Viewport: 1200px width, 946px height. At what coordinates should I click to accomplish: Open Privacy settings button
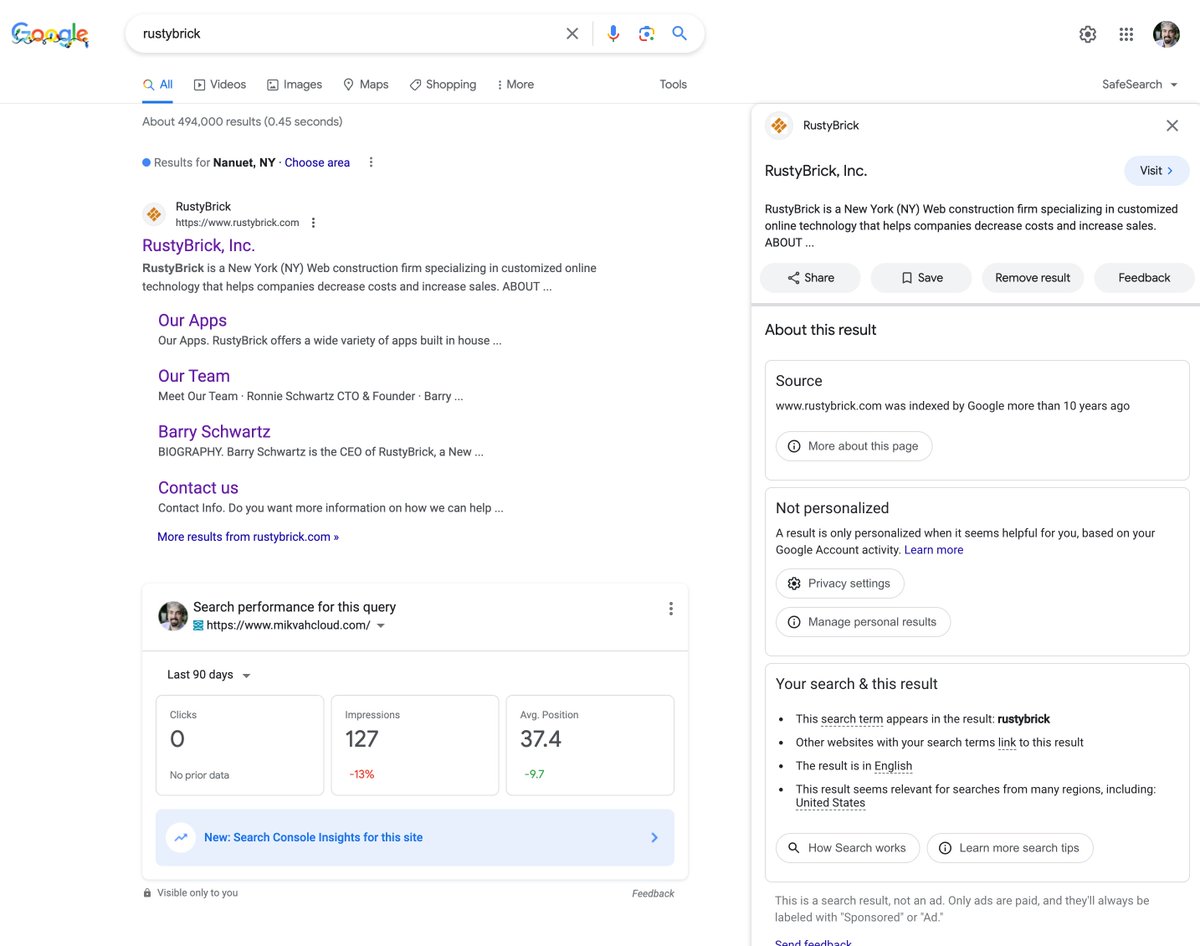tap(840, 584)
